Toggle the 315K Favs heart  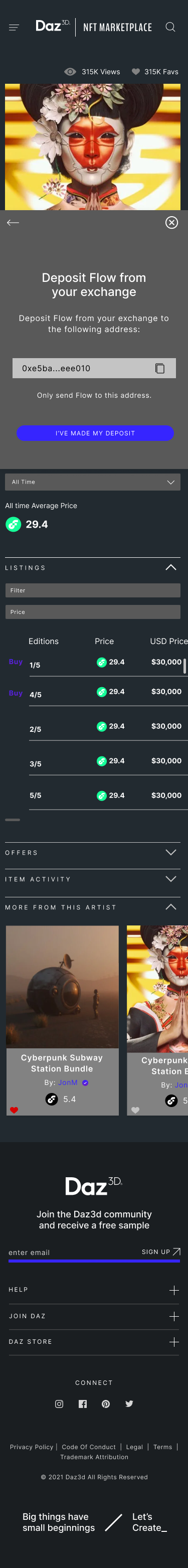(x=136, y=72)
